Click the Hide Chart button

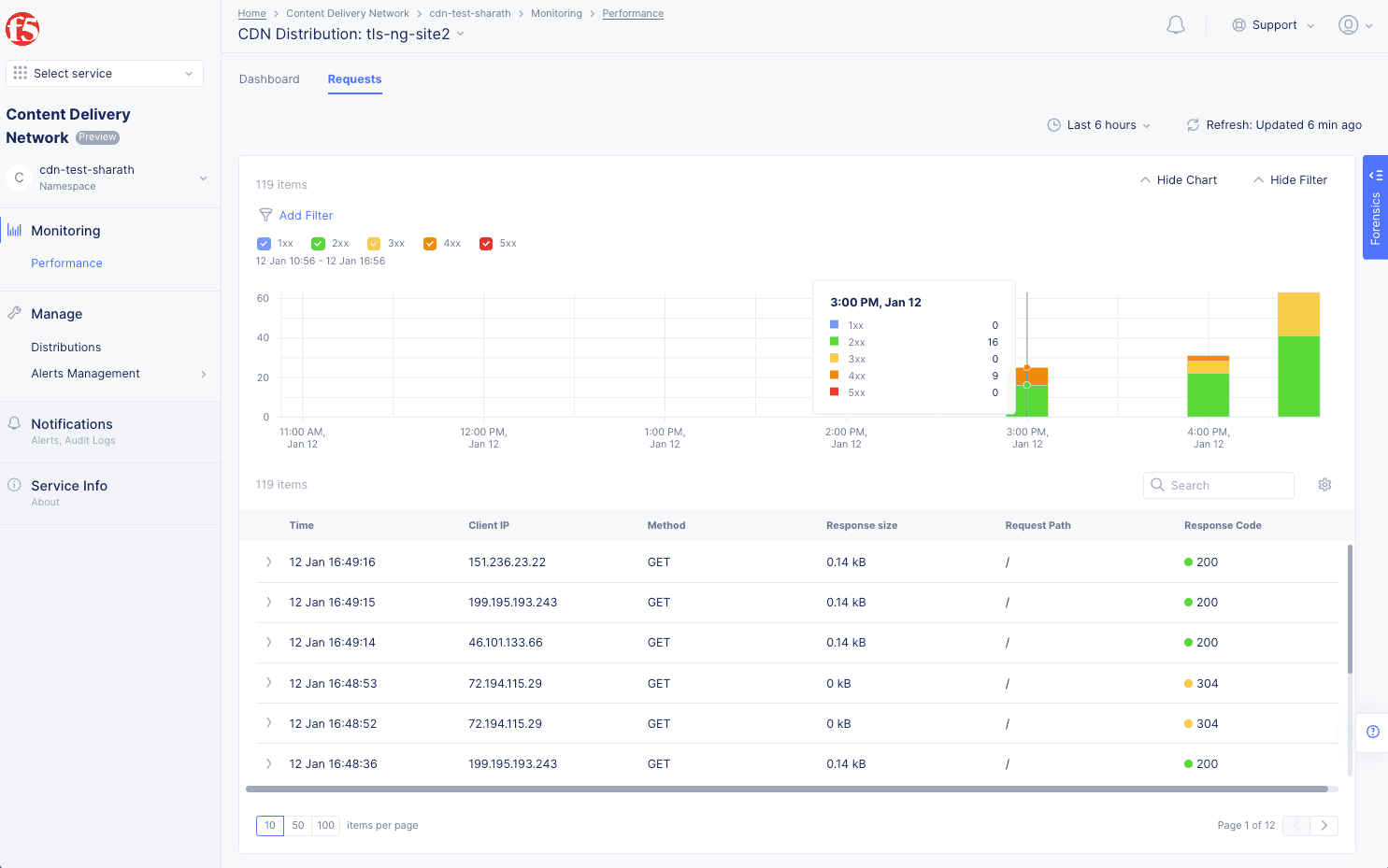pyautogui.click(x=1178, y=179)
